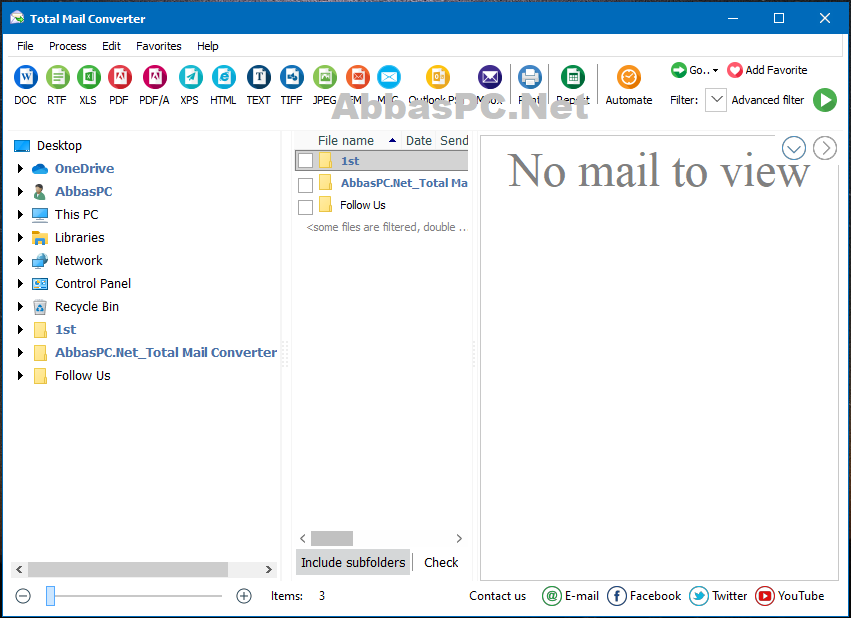The image size is (851, 618).
Task: Click folder tree scrollbar left arrow
Action: click(x=20, y=569)
